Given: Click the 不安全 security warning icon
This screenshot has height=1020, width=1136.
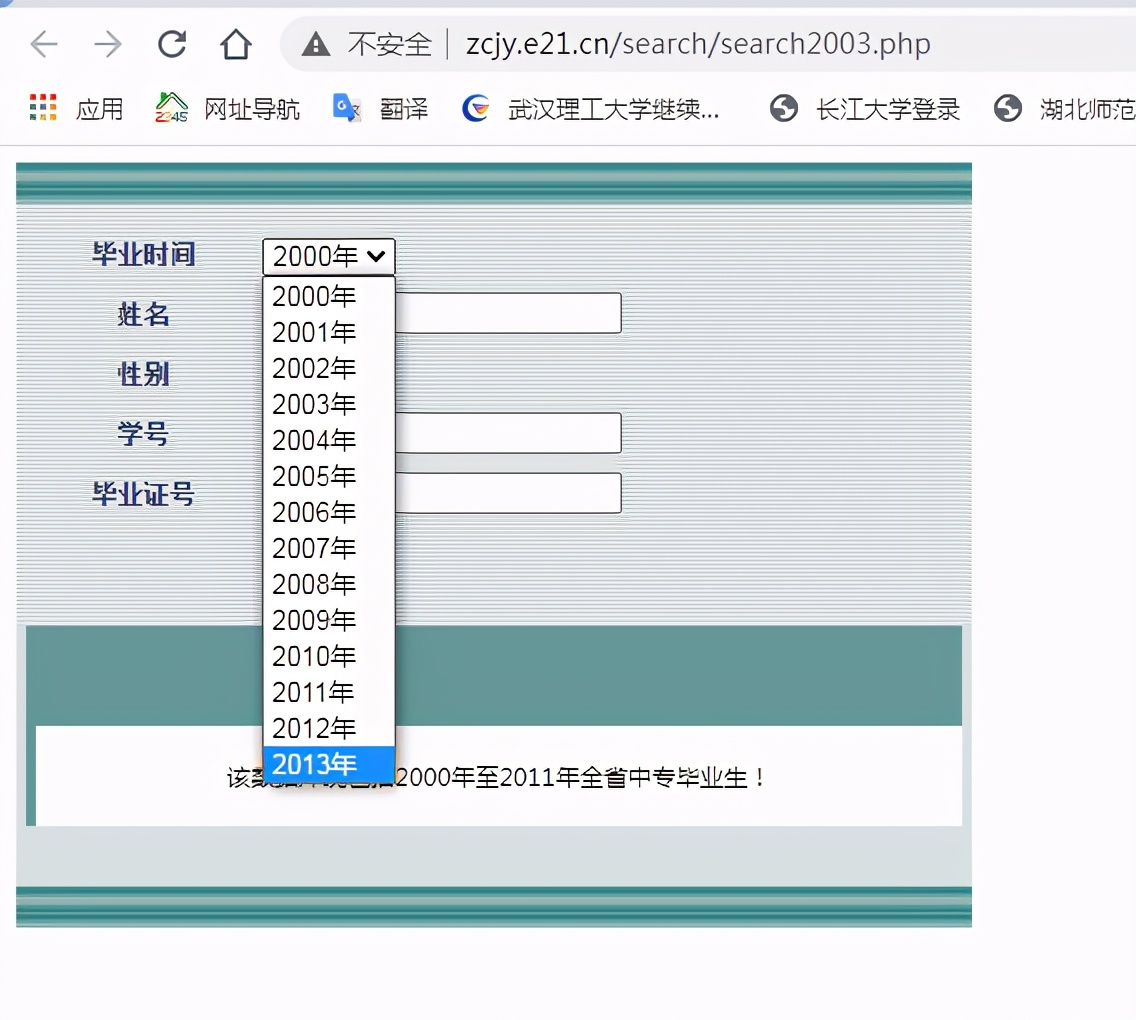Looking at the screenshot, I should 317,44.
